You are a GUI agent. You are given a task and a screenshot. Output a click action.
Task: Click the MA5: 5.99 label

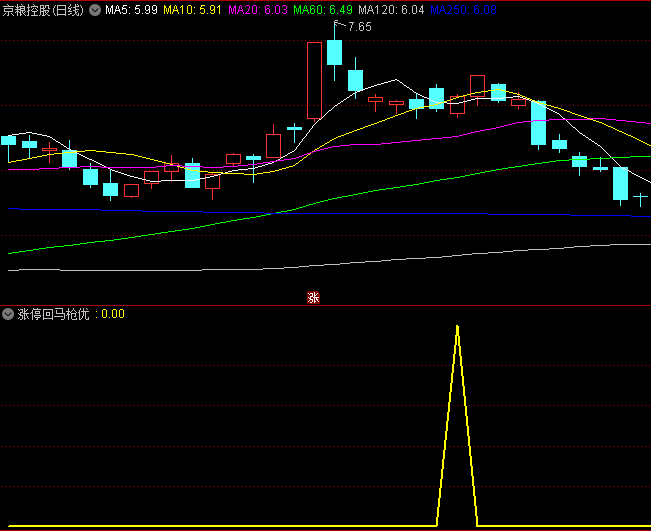coord(131,10)
